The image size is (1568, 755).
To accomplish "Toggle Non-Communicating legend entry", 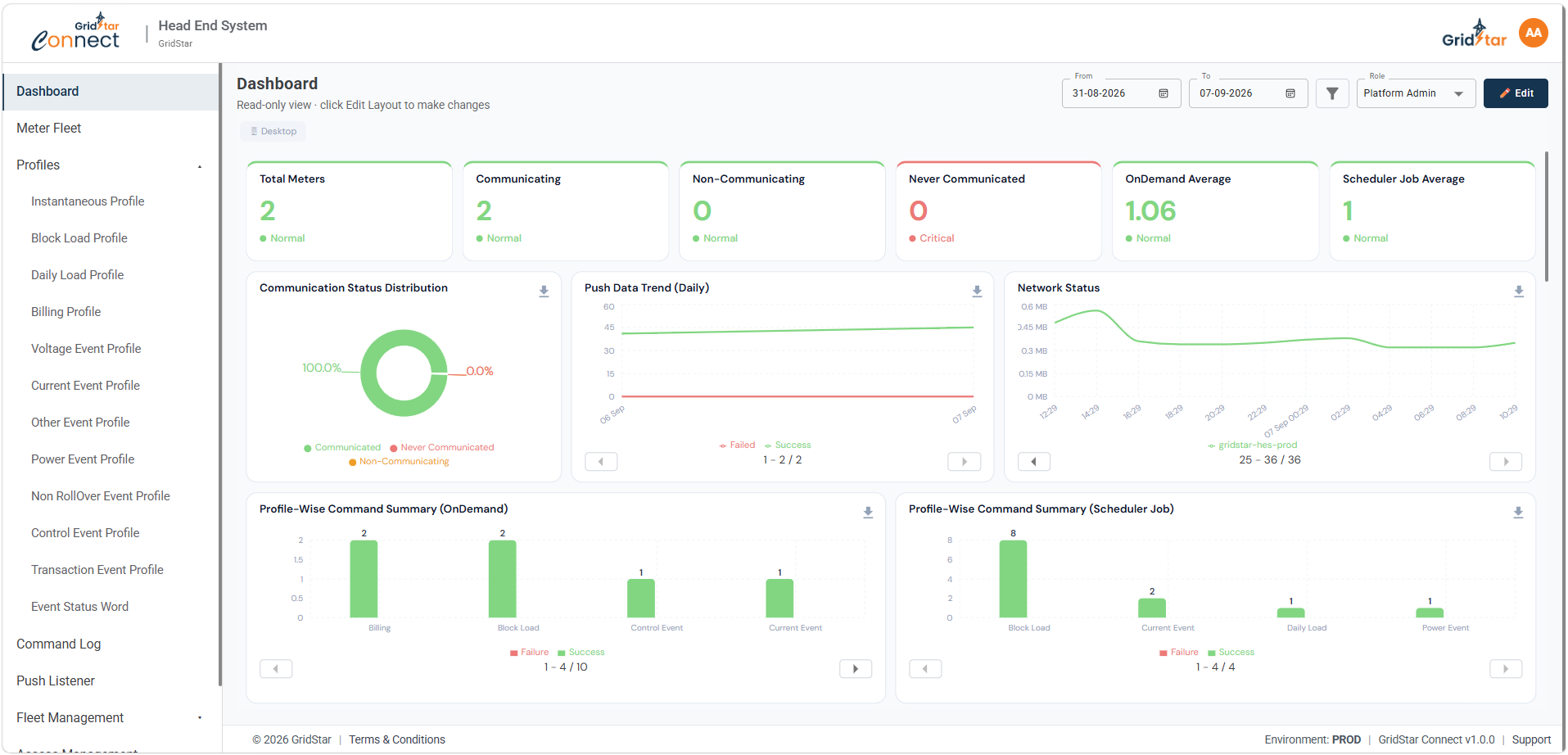I will [400, 462].
